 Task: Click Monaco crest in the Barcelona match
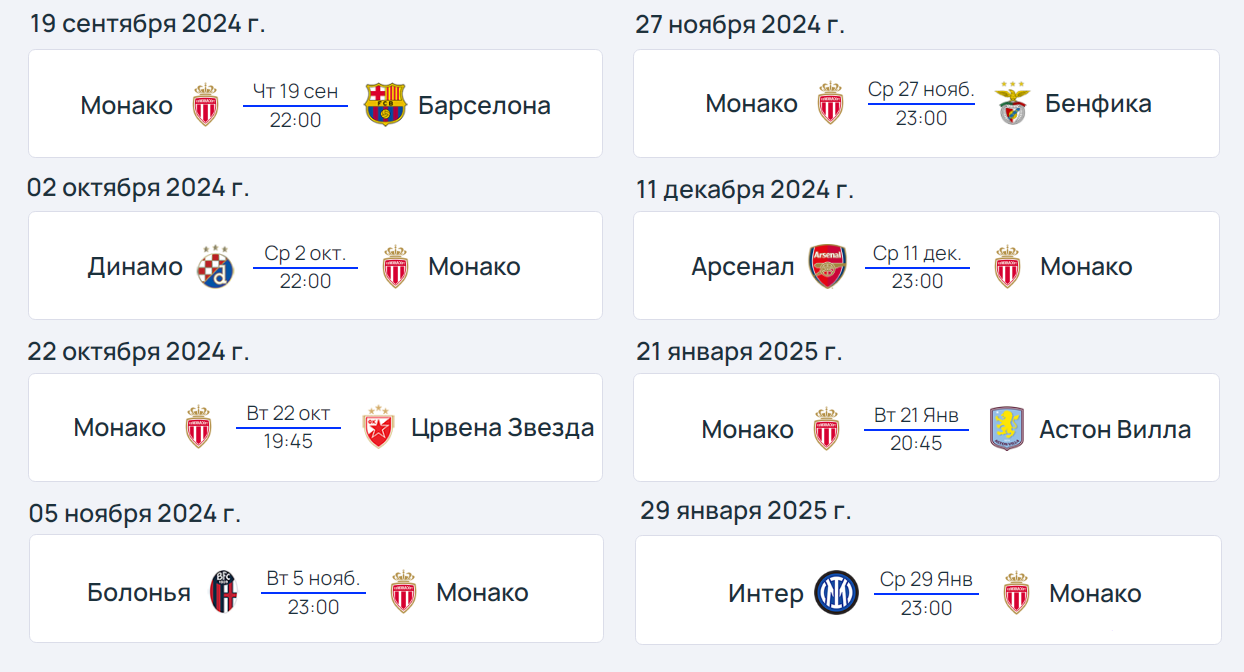(205, 104)
